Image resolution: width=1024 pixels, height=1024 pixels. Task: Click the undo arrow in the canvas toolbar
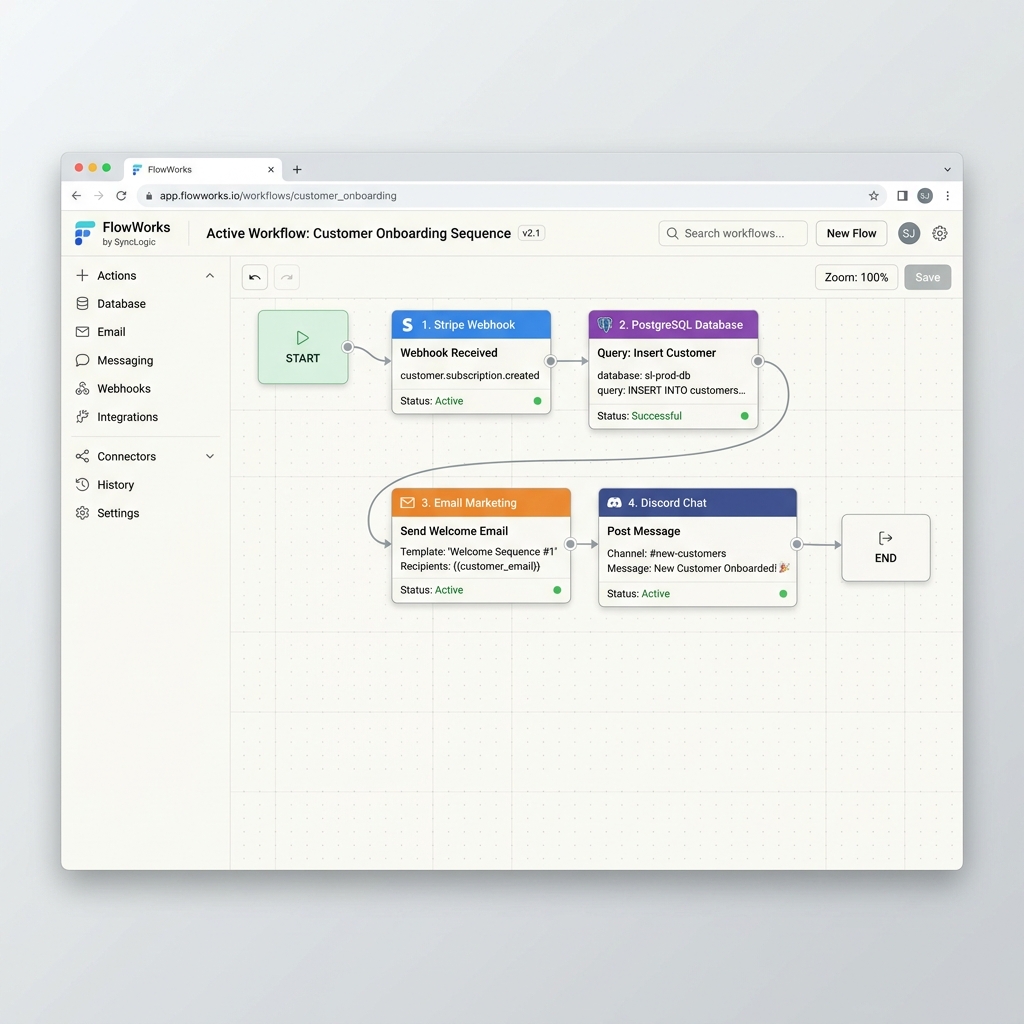click(x=254, y=277)
